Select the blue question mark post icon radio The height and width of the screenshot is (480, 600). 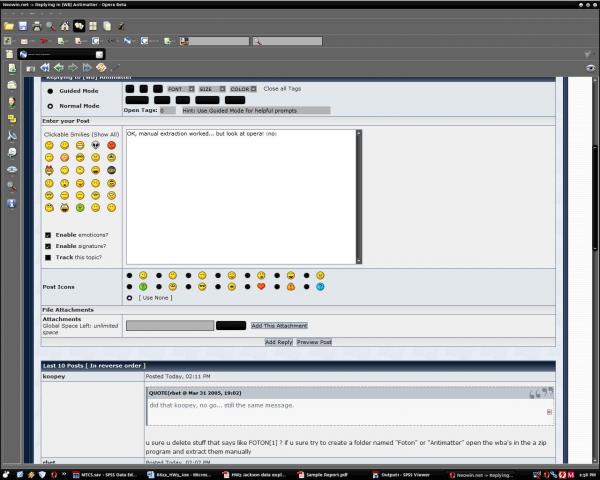pyautogui.click(x=307, y=287)
